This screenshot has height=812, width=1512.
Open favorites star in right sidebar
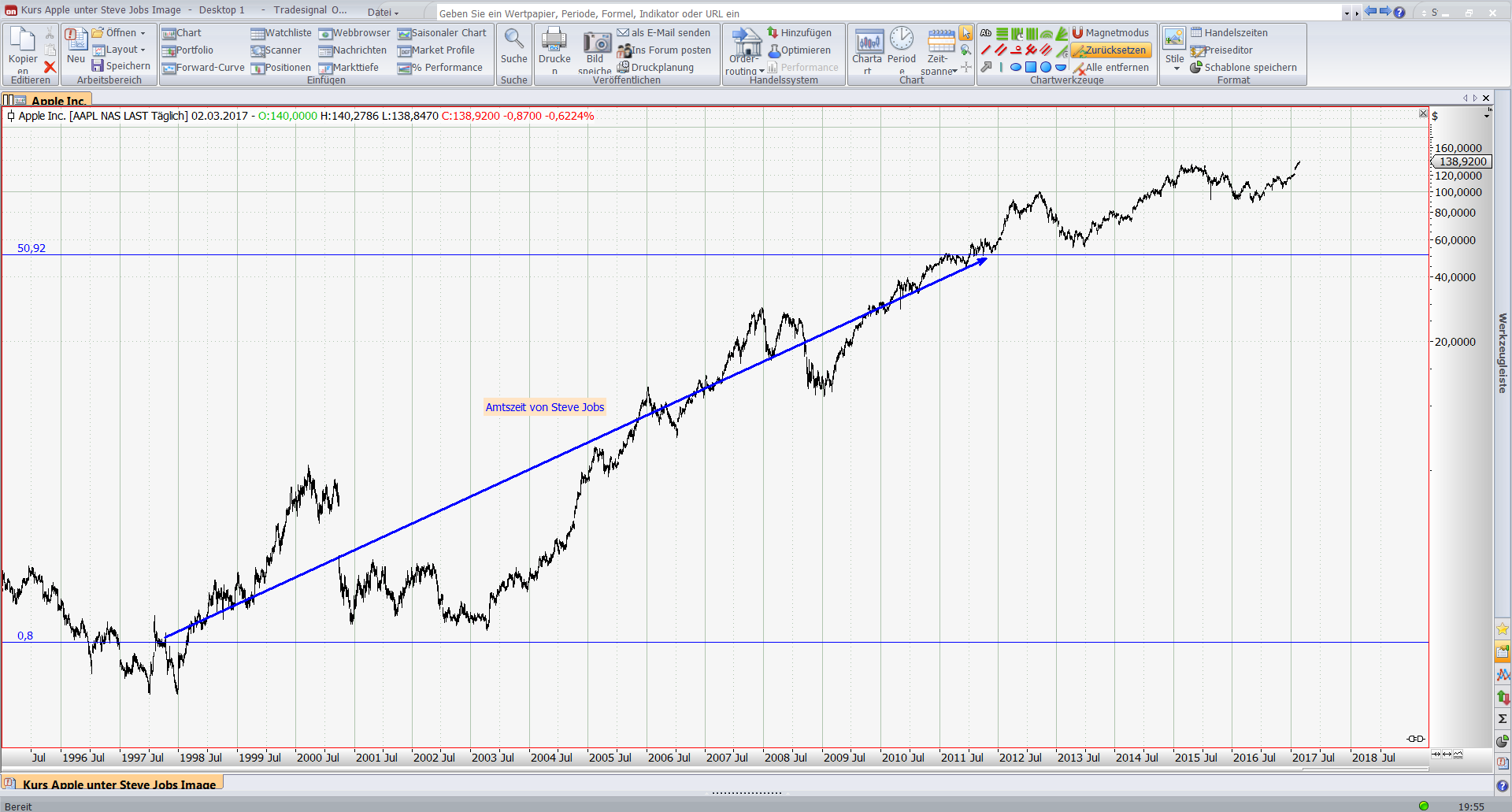(1503, 628)
